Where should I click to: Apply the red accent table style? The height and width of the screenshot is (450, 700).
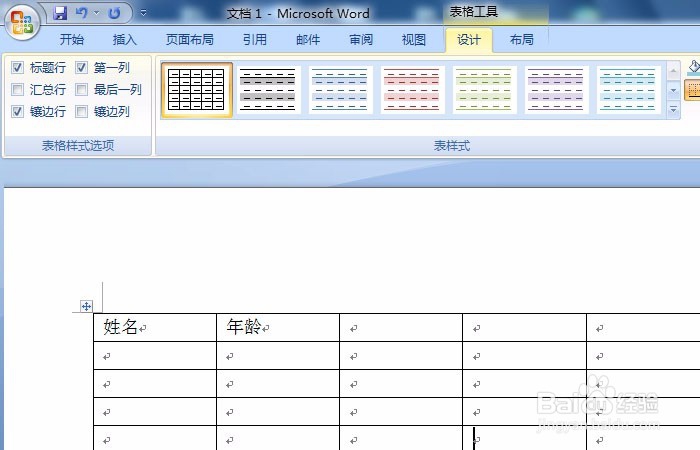click(x=412, y=90)
